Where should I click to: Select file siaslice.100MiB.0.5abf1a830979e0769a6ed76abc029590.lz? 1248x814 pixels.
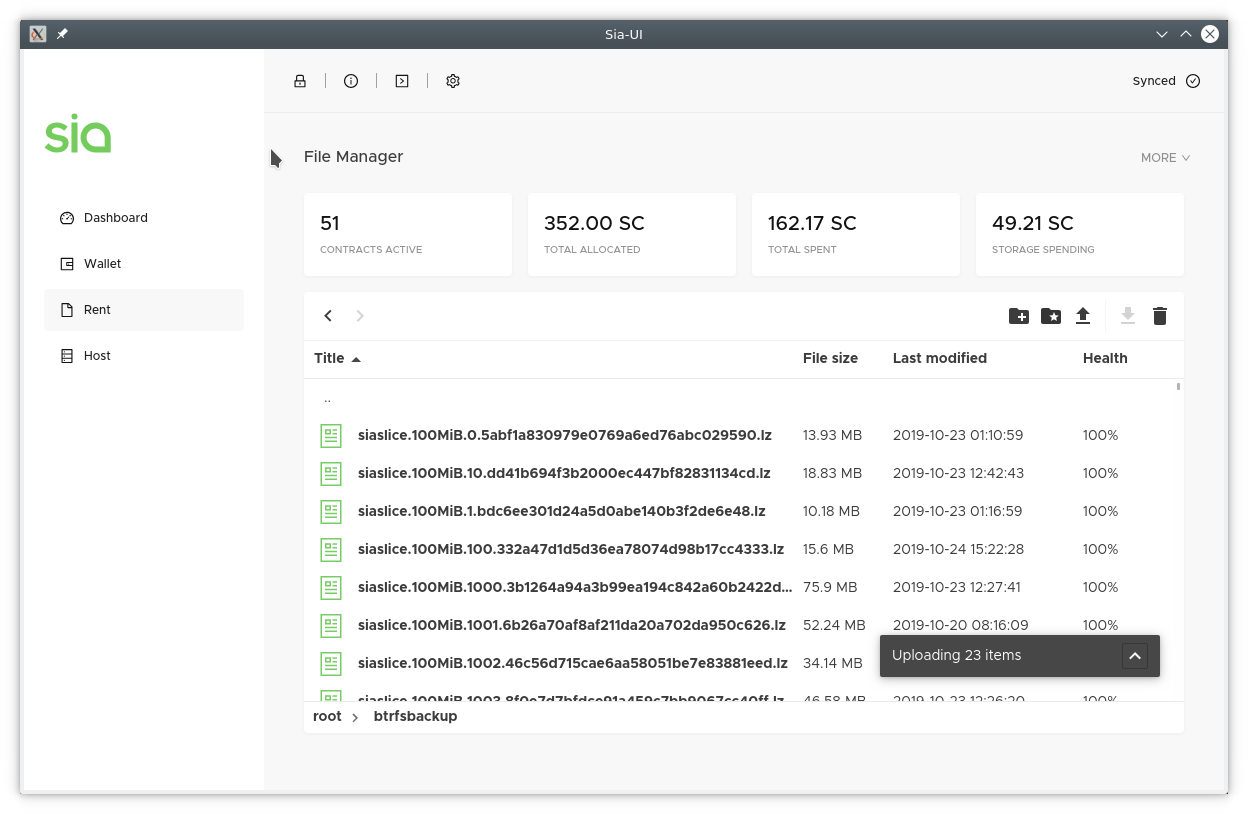click(565, 435)
